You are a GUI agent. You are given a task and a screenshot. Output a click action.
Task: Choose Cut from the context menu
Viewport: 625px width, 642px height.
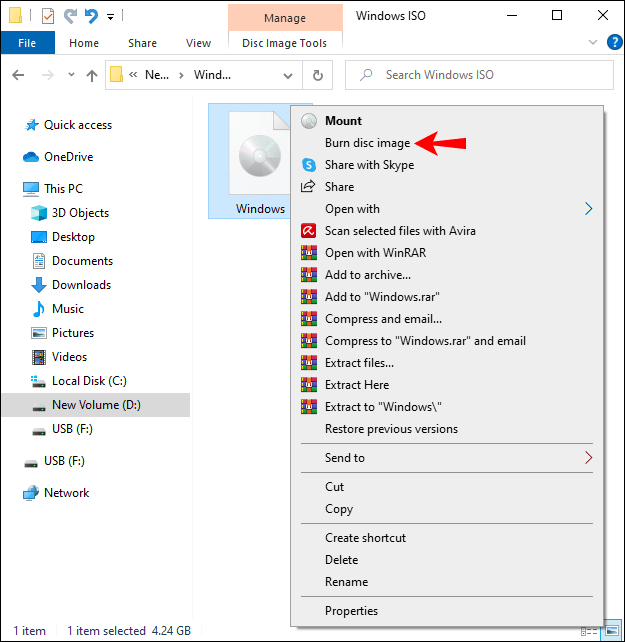click(447, 487)
